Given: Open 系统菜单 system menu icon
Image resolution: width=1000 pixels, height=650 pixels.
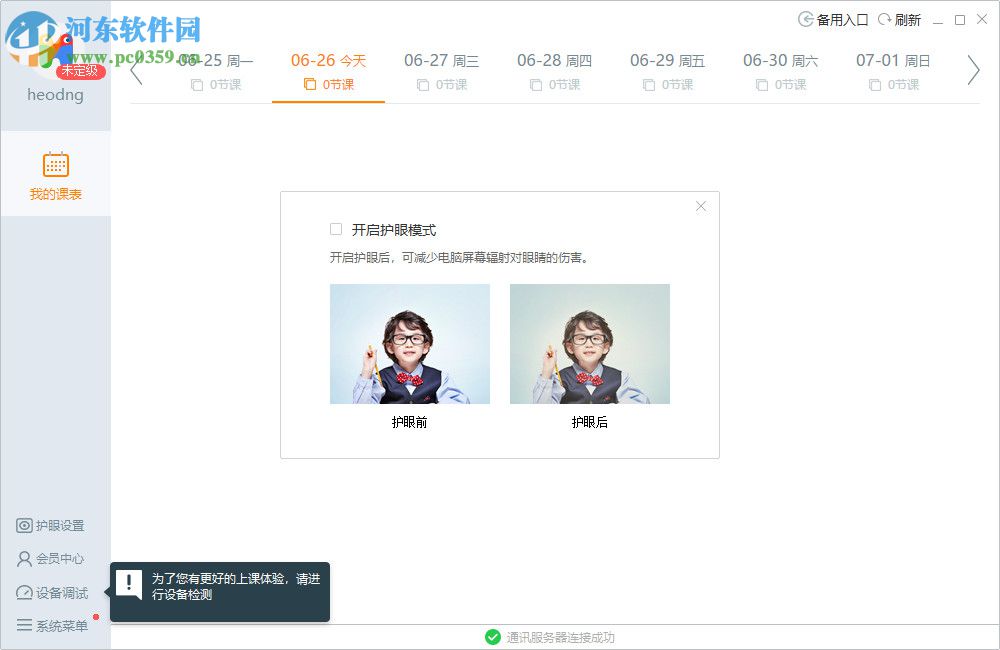Looking at the screenshot, I should [22, 626].
